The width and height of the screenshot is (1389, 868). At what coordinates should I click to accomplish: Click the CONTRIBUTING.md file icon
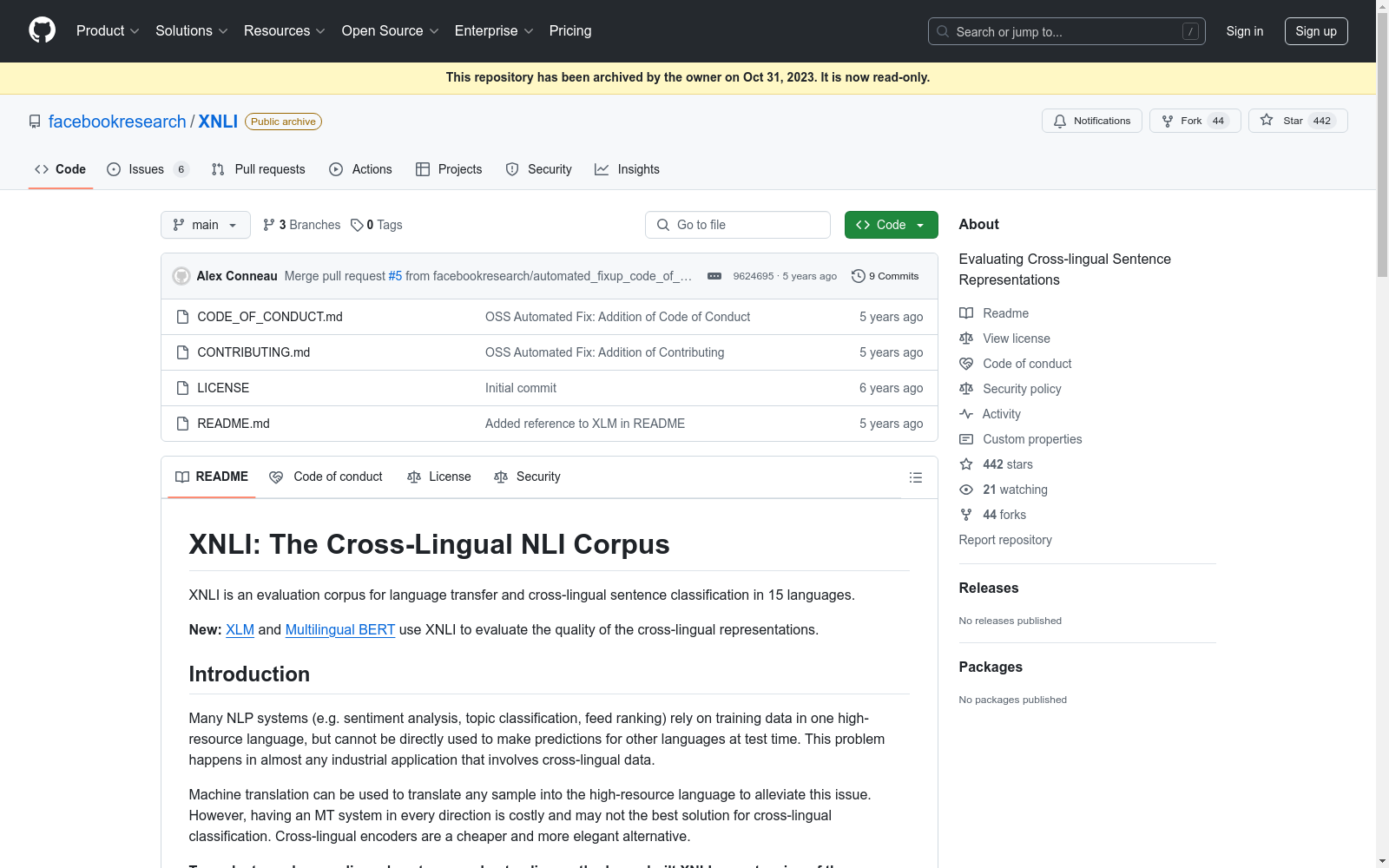[x=182, y=352]
